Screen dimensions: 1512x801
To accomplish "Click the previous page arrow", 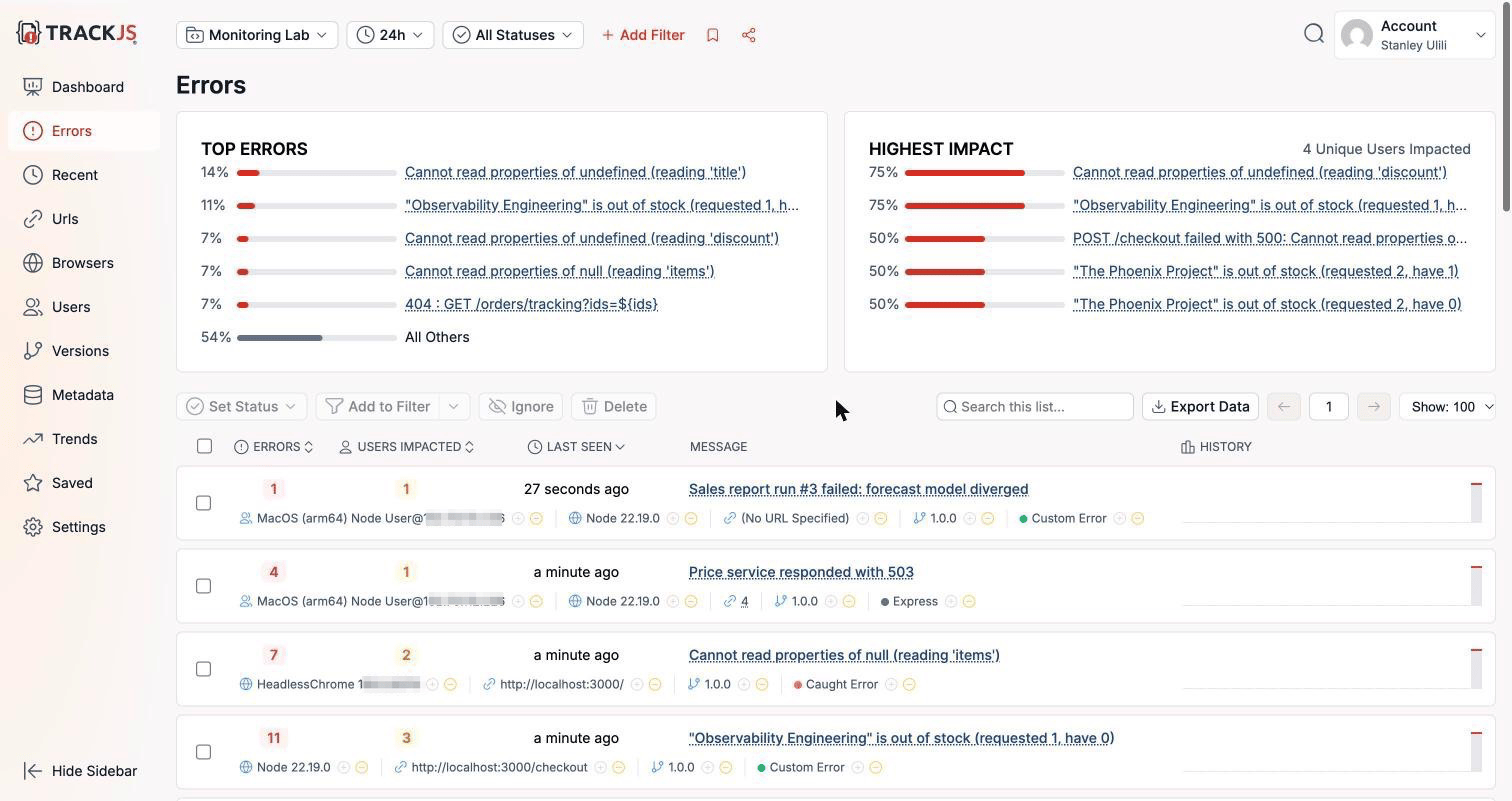I will click(1284, 406).
